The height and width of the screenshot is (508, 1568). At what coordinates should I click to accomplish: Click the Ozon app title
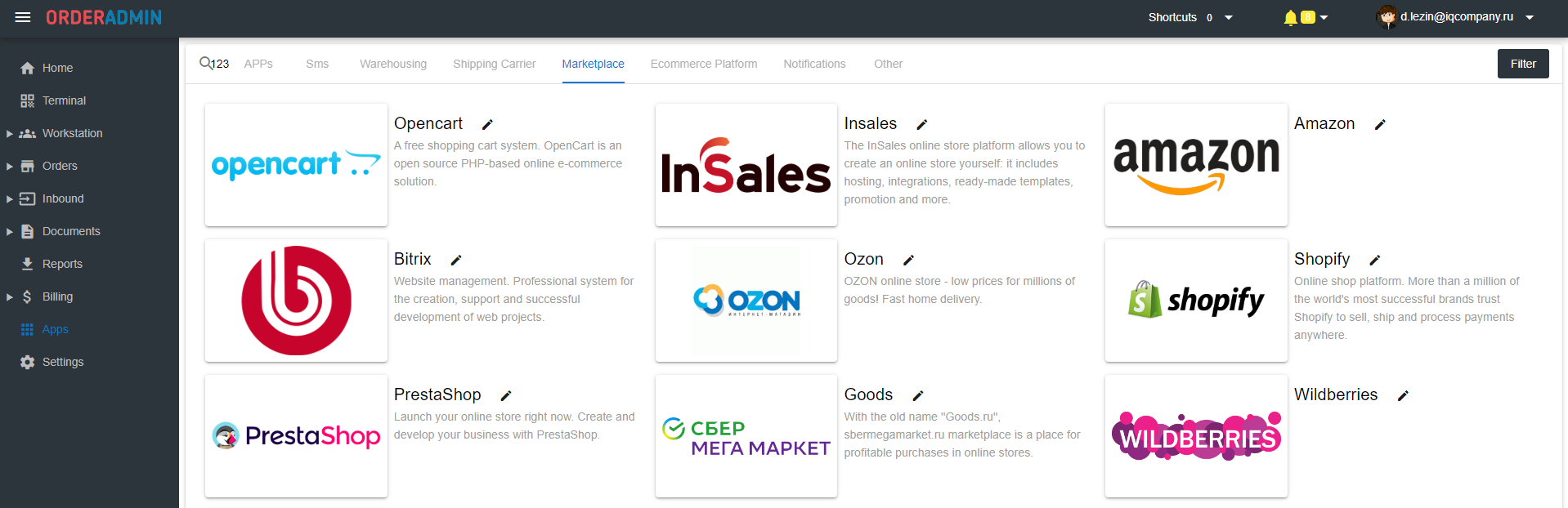pyautogui.click(x=864, y=259)
